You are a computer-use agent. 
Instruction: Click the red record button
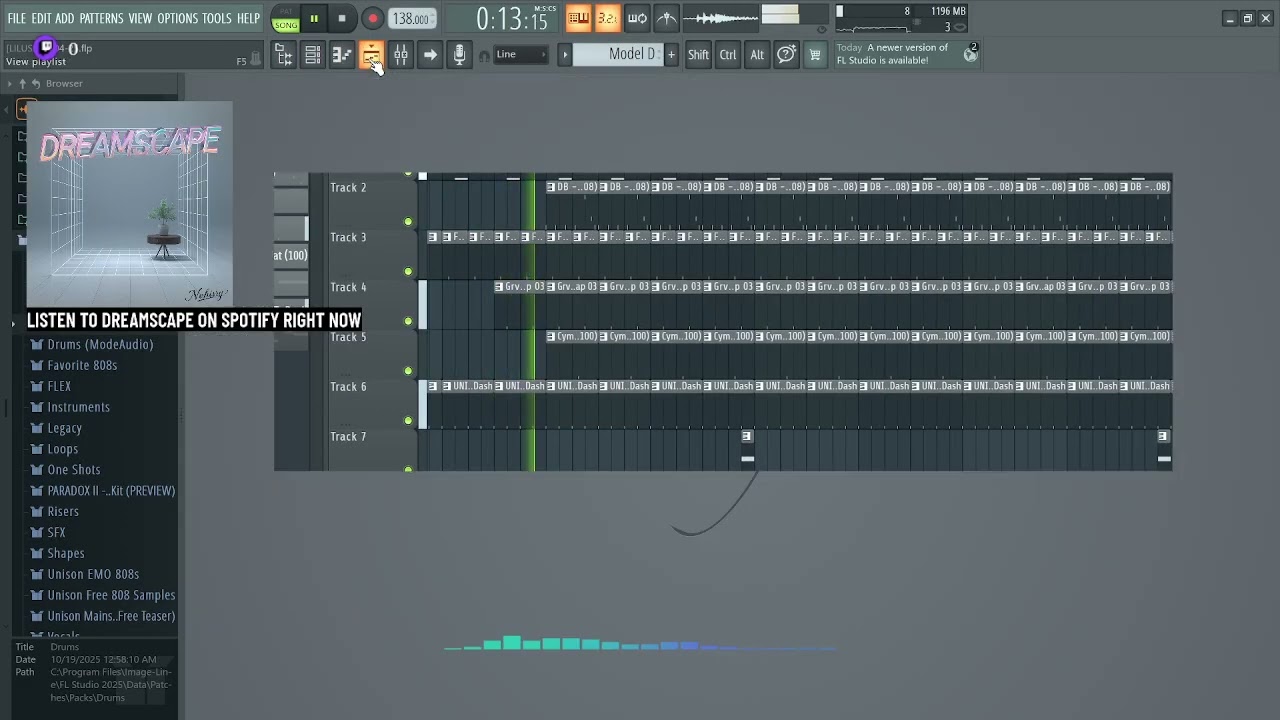tap(372, 18)
